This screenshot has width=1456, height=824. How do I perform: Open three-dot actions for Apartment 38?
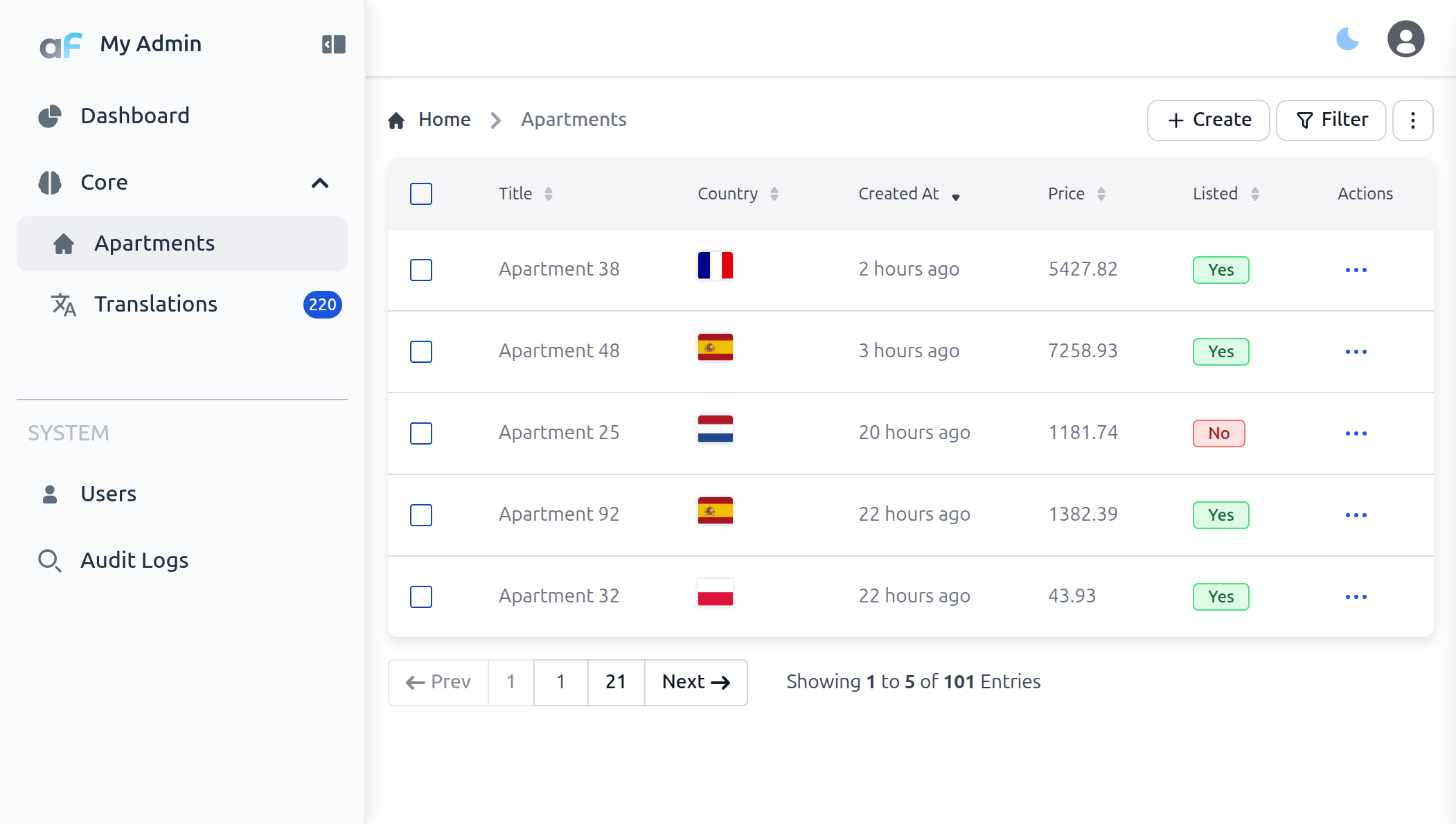point(1356,270)
